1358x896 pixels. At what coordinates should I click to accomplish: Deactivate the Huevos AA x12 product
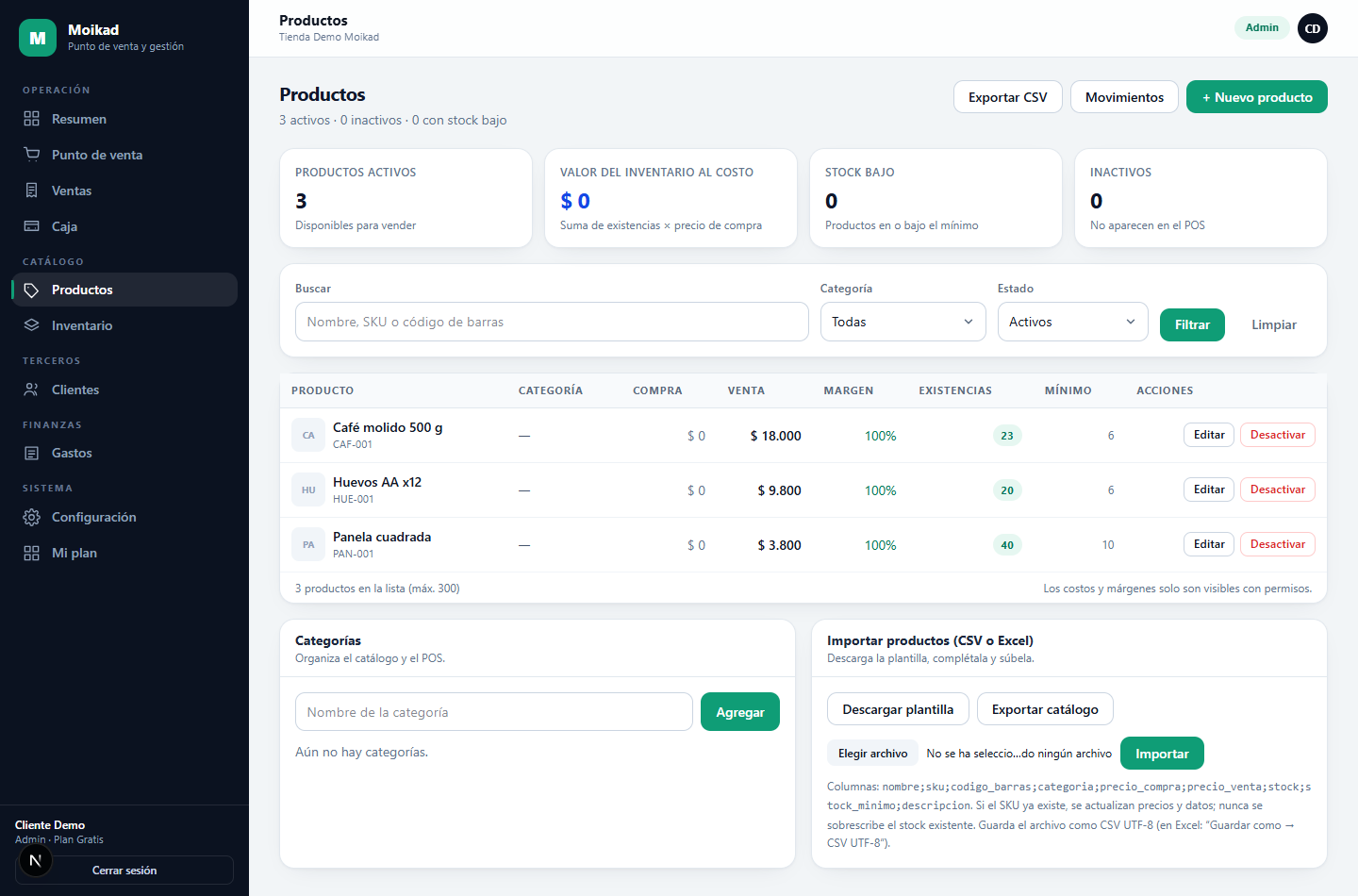tap(1277, 489)
